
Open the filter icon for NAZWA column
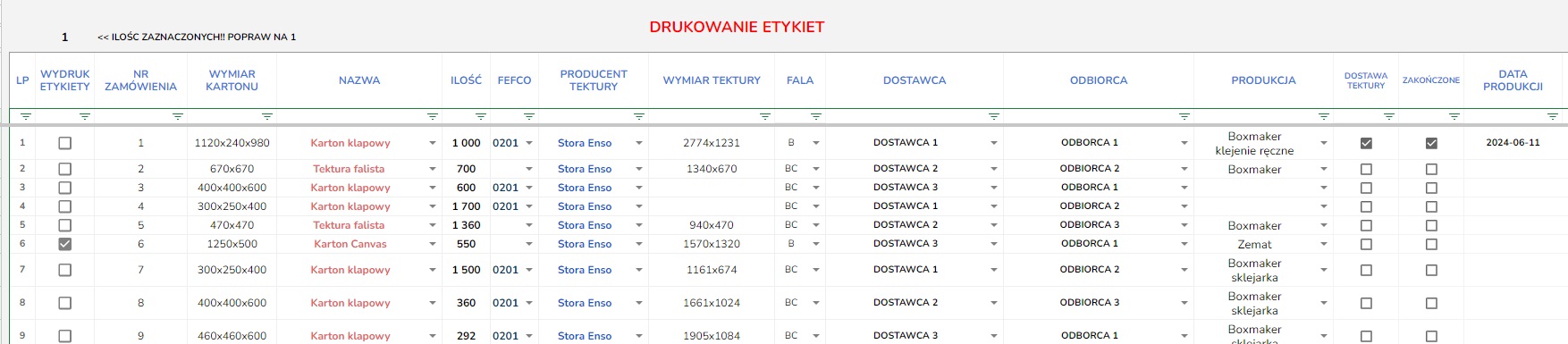click(x=433, y=116)
